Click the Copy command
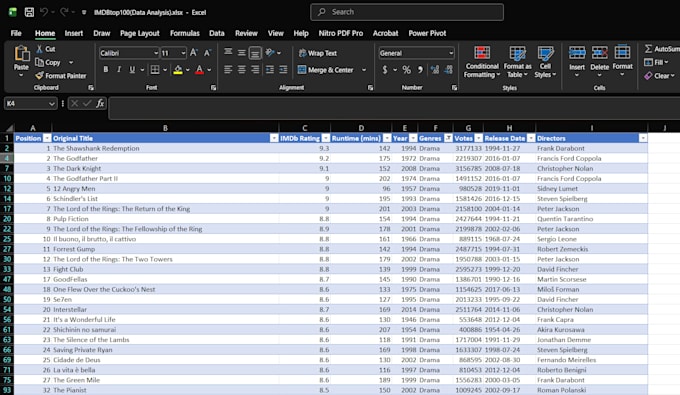The height and width of the screenshot is (395, 680). [48, 62]
